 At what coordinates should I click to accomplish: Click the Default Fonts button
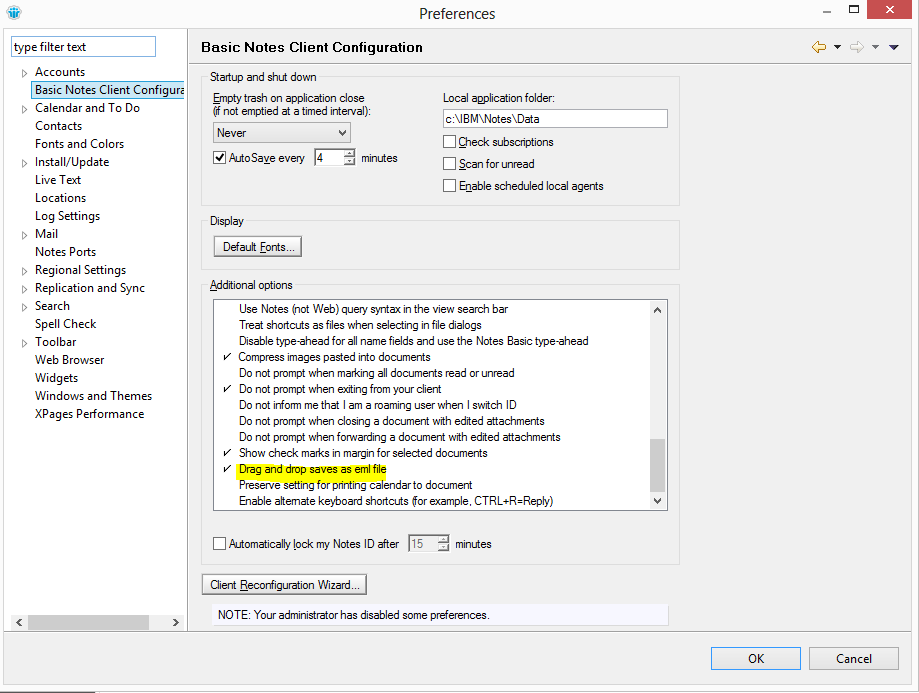click(x=258, y=247)
